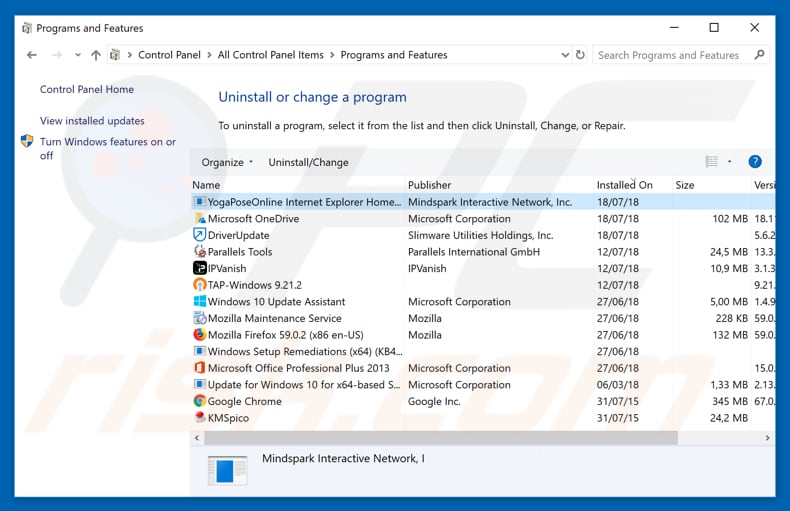
Task: Open Control Panel Home link
Action: pos(87,89)
